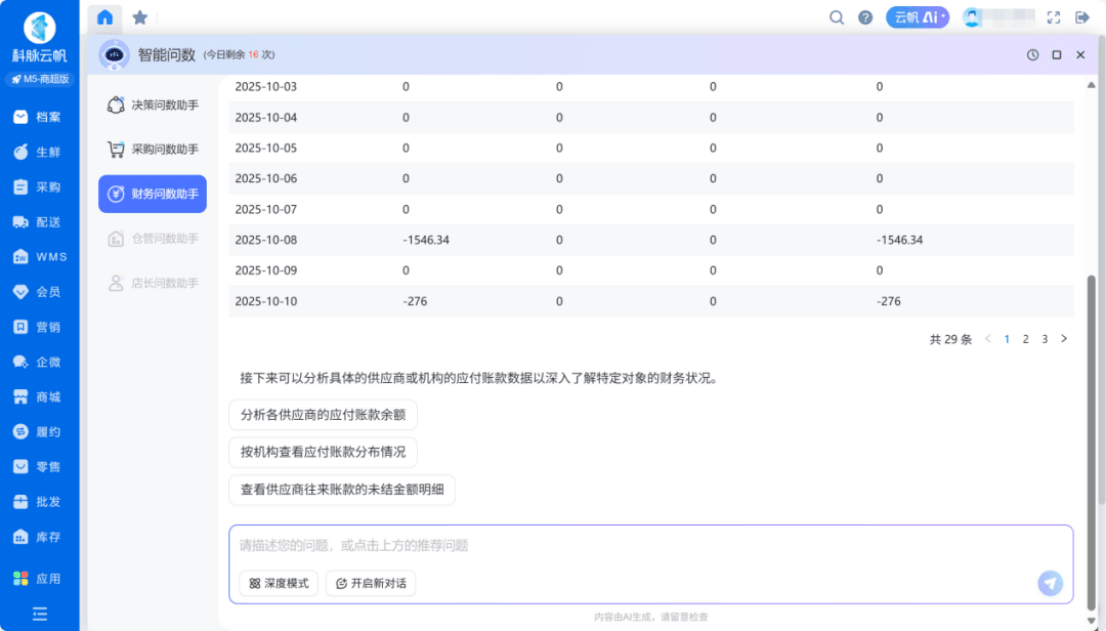Switch to 采购问数助手 assistant

[x=153, y=150]
